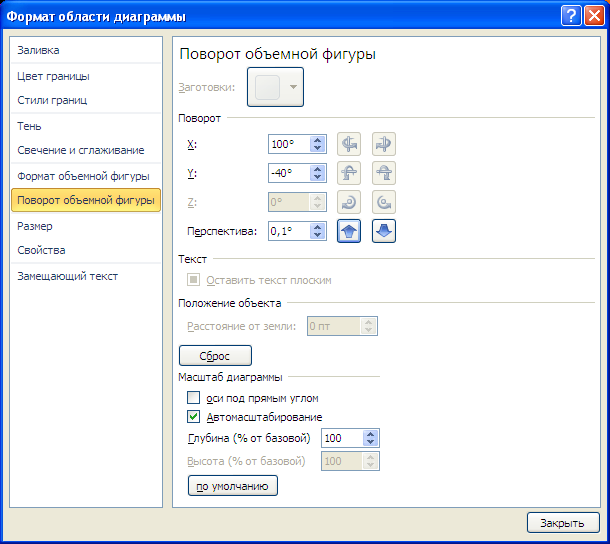610x544 pixels.
Task: Click the disabled Высота field
Action: coord(342,461)
